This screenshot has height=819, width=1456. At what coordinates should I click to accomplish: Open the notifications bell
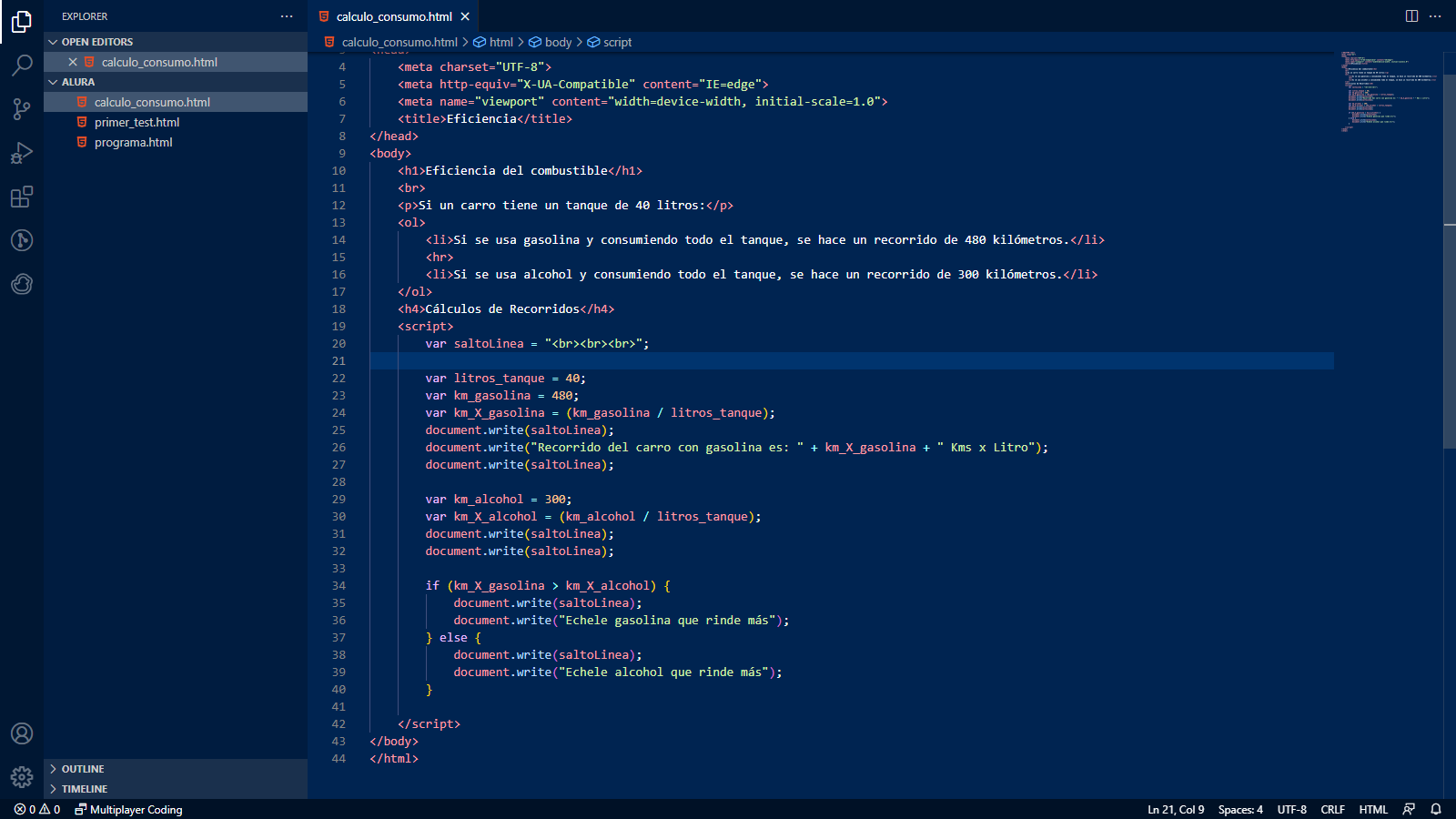pos(1436,809)
